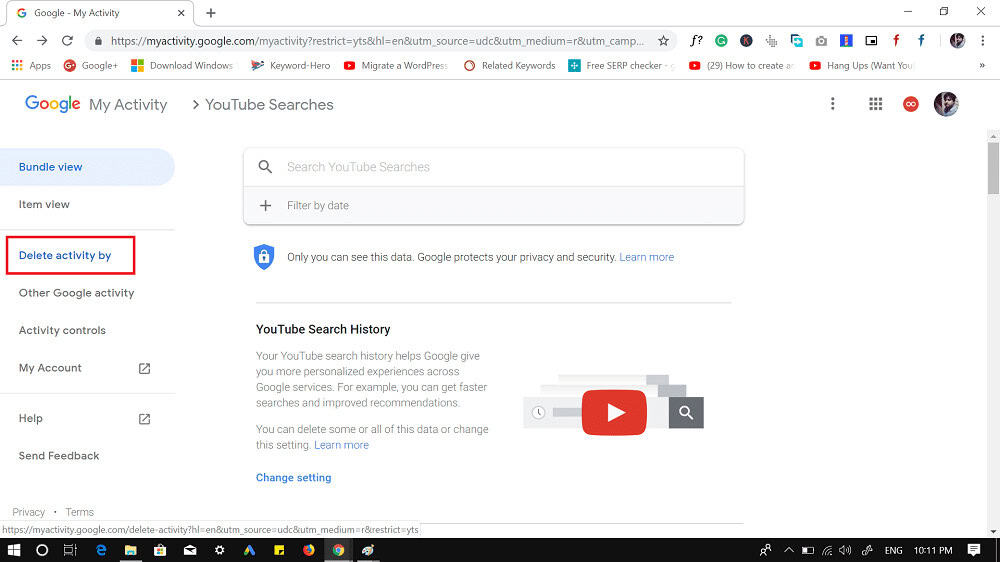Click the magnifier icon in search box
This screenshot has width=1000, height=562.
click(x=265, y=167)
